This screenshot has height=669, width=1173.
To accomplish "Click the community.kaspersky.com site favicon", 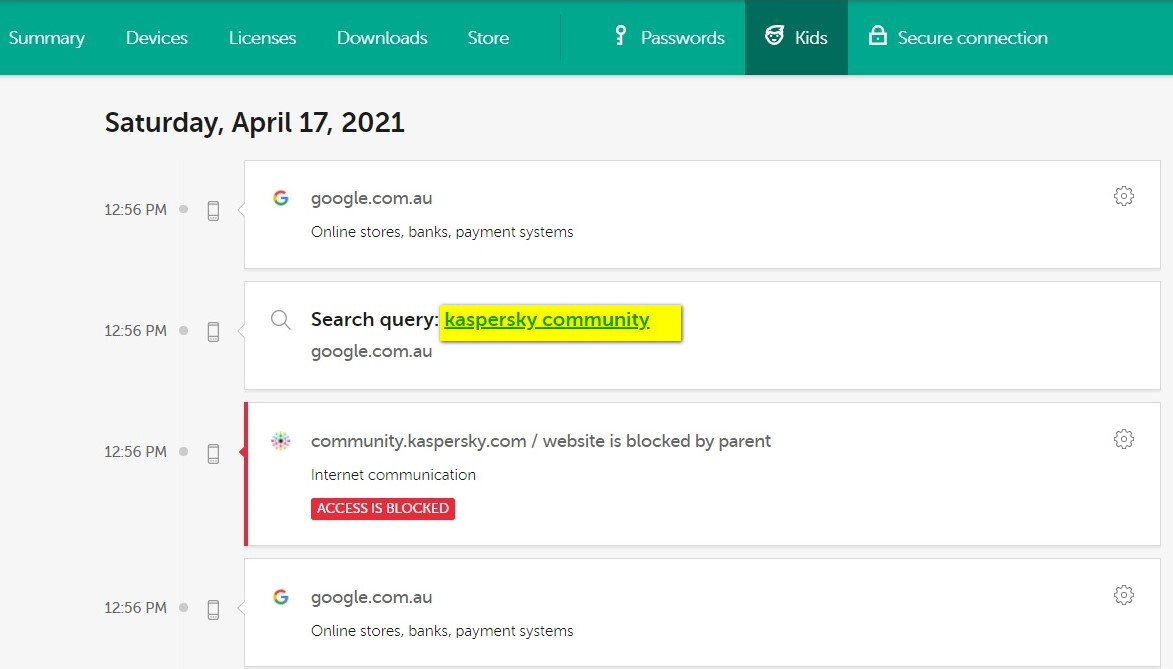I will (281, 441).
